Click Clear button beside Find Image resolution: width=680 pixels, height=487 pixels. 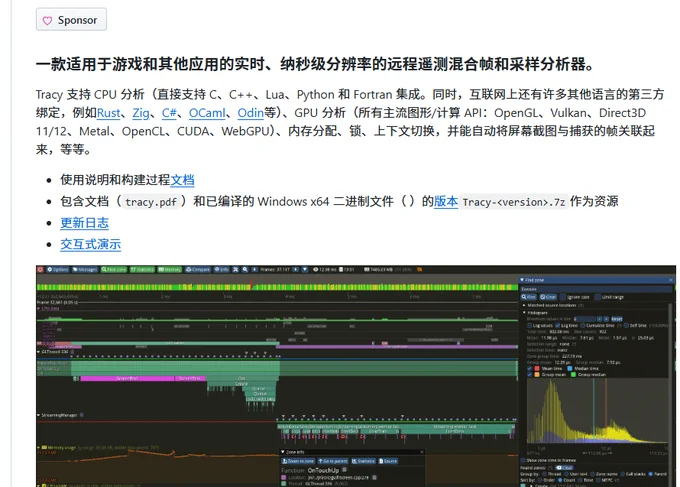coord(548,297)
